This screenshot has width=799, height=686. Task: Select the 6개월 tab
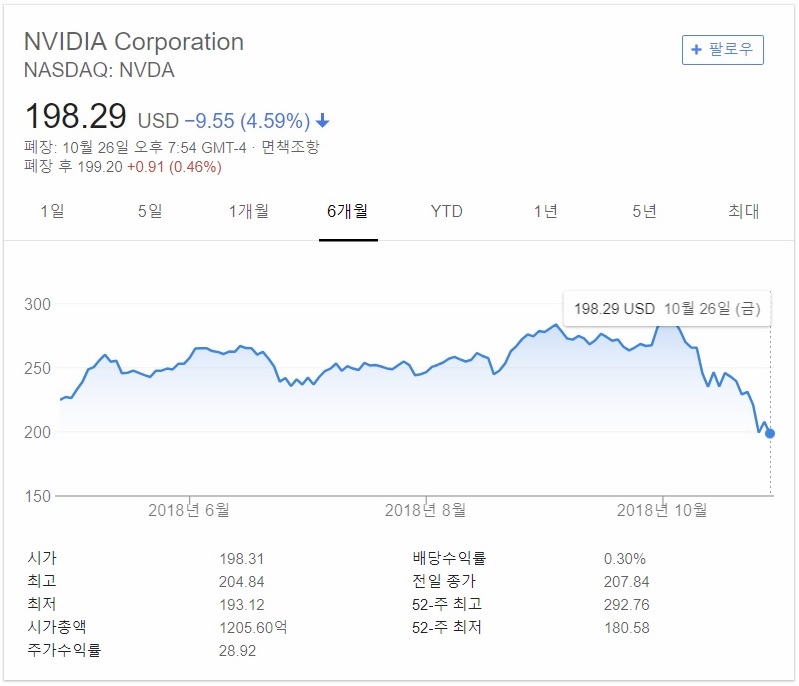point(348,211)
